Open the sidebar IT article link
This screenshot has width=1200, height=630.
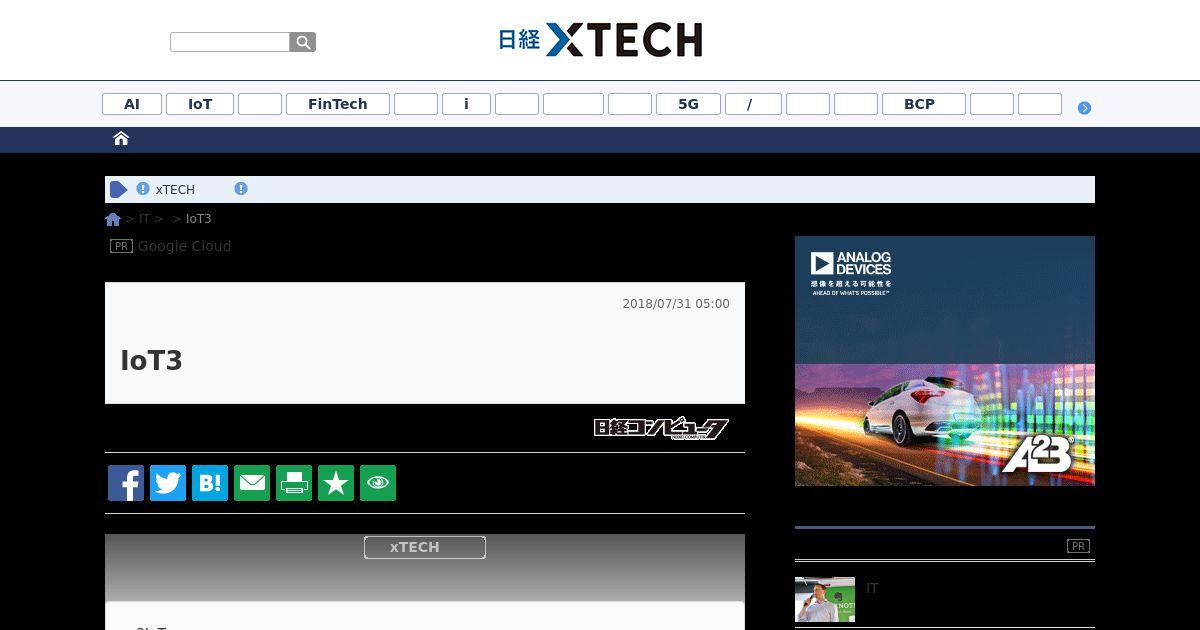[x=872, y=589]
